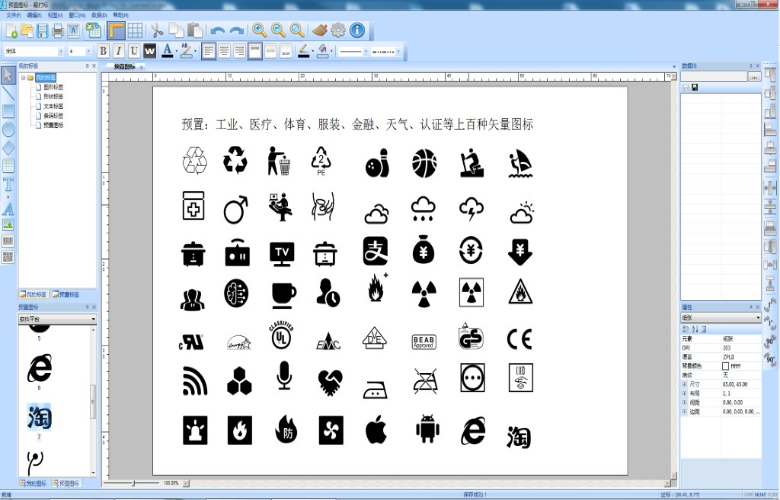Click the zoom slider at canvas bottom

click(133, 483)
